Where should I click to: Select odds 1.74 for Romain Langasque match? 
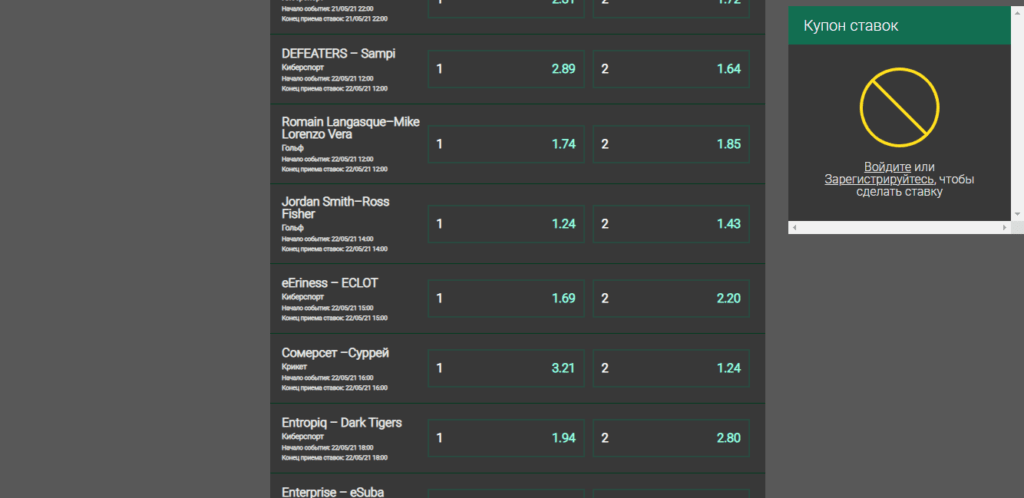click(x=506, y=144)
